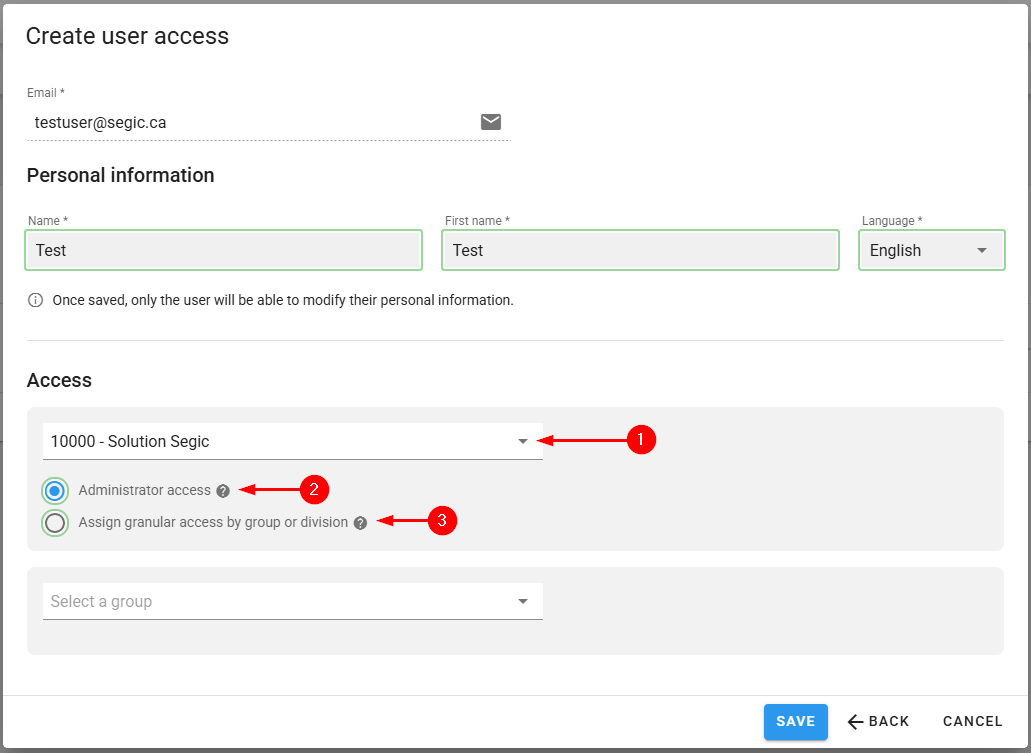Select the Administrator access radio button
Image resolution: width=1031 pixels, height=753 pixels.
point(55,491)
